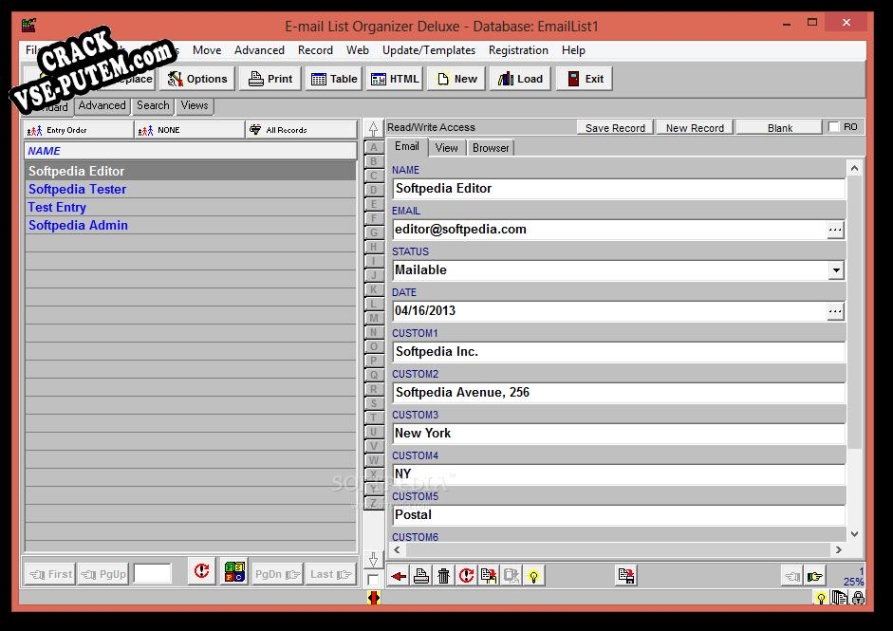Click the Blank button
This screenshot has width=893, height=631.
point(780,128)
